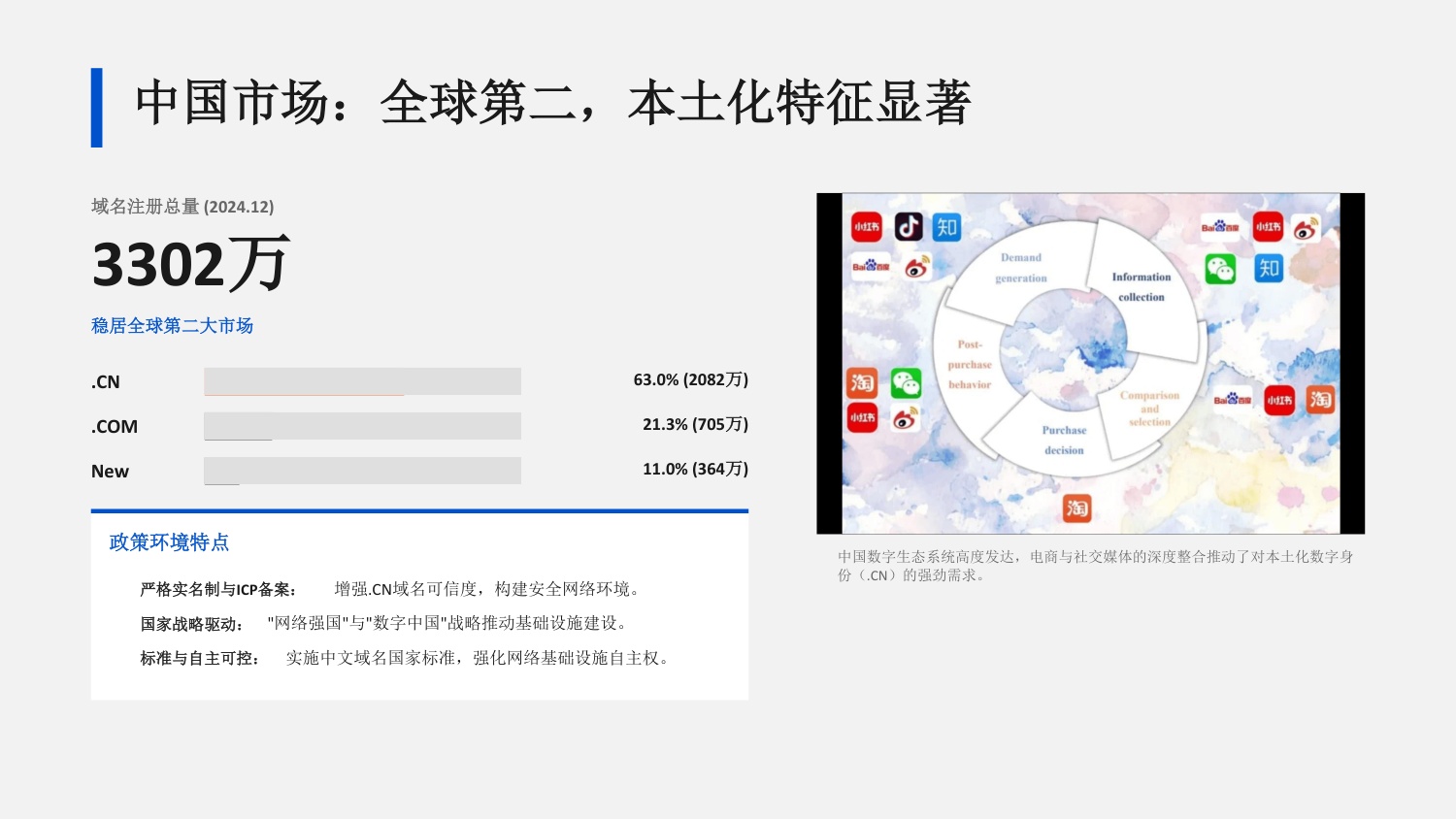The height and width of the screenshot is (819, 1456).
Task: Click the Zhihu icon in top-right app cluster
Action: tap(1269, 269)
